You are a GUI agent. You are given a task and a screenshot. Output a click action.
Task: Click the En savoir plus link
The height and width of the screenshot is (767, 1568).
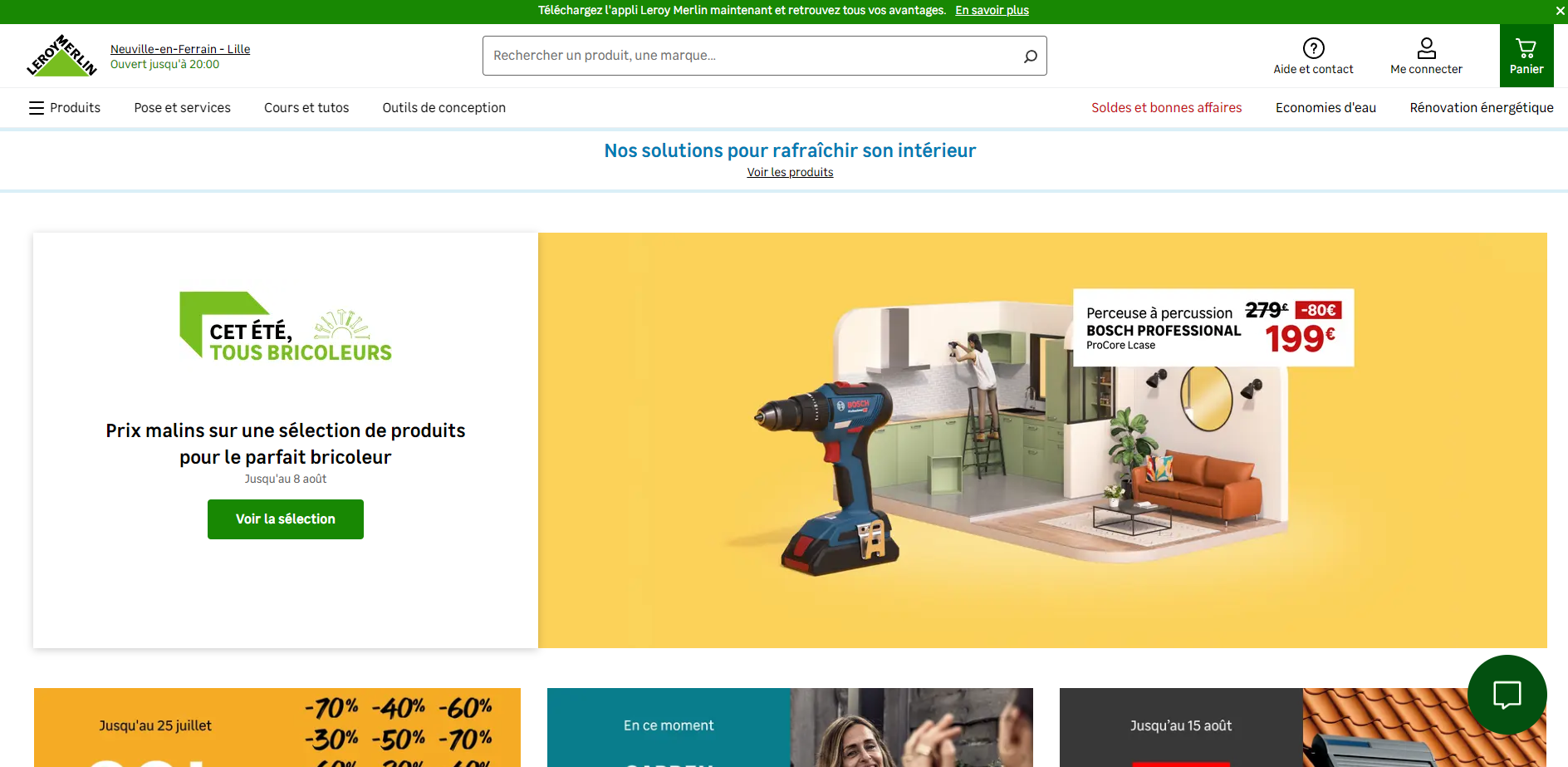pos(992,11)
